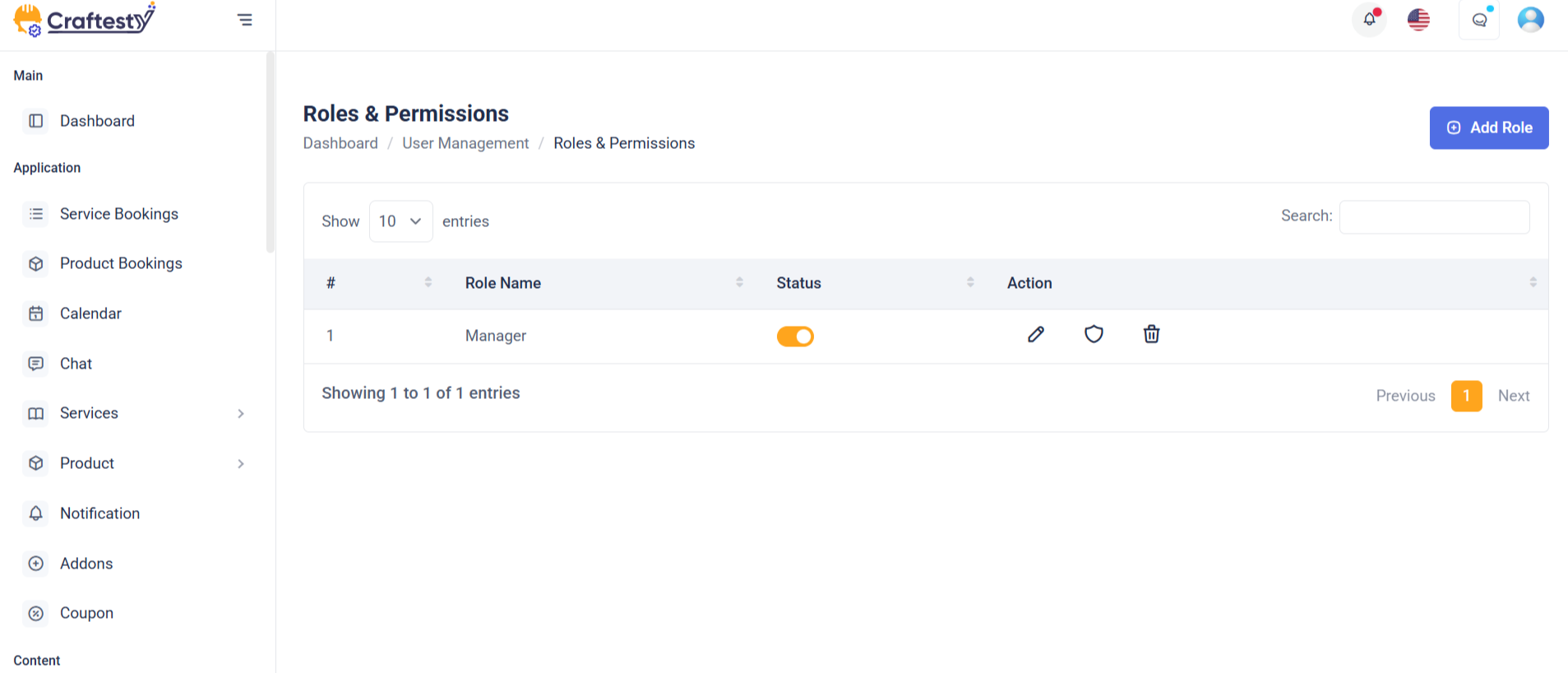
Task: Click the Next pagination button
Action: tap(1514, 396)
